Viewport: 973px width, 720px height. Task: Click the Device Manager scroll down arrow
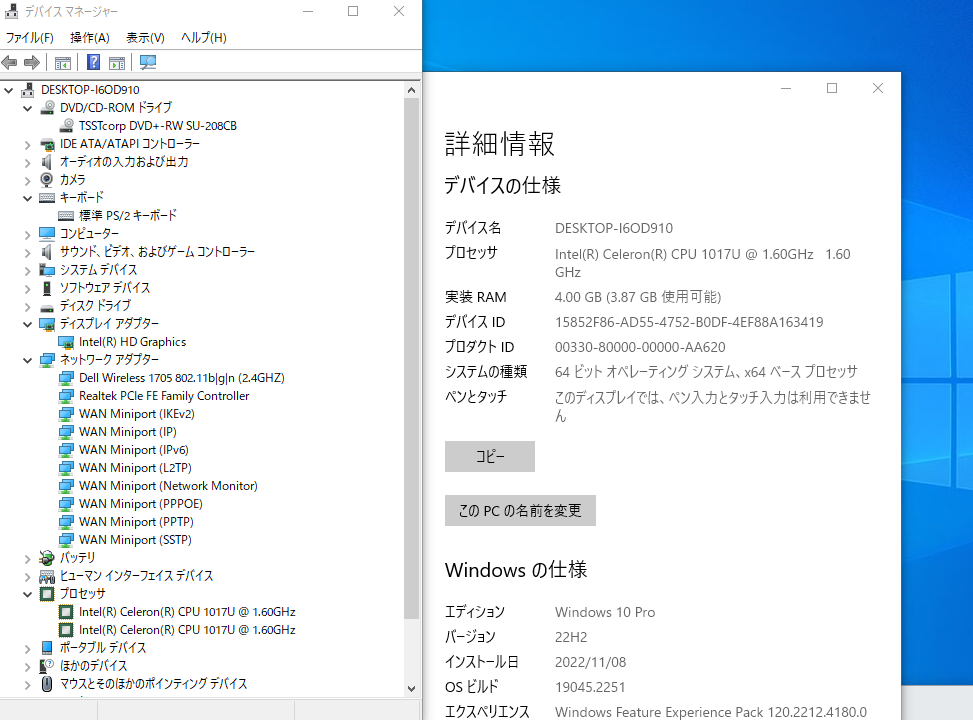pos(411,688)
